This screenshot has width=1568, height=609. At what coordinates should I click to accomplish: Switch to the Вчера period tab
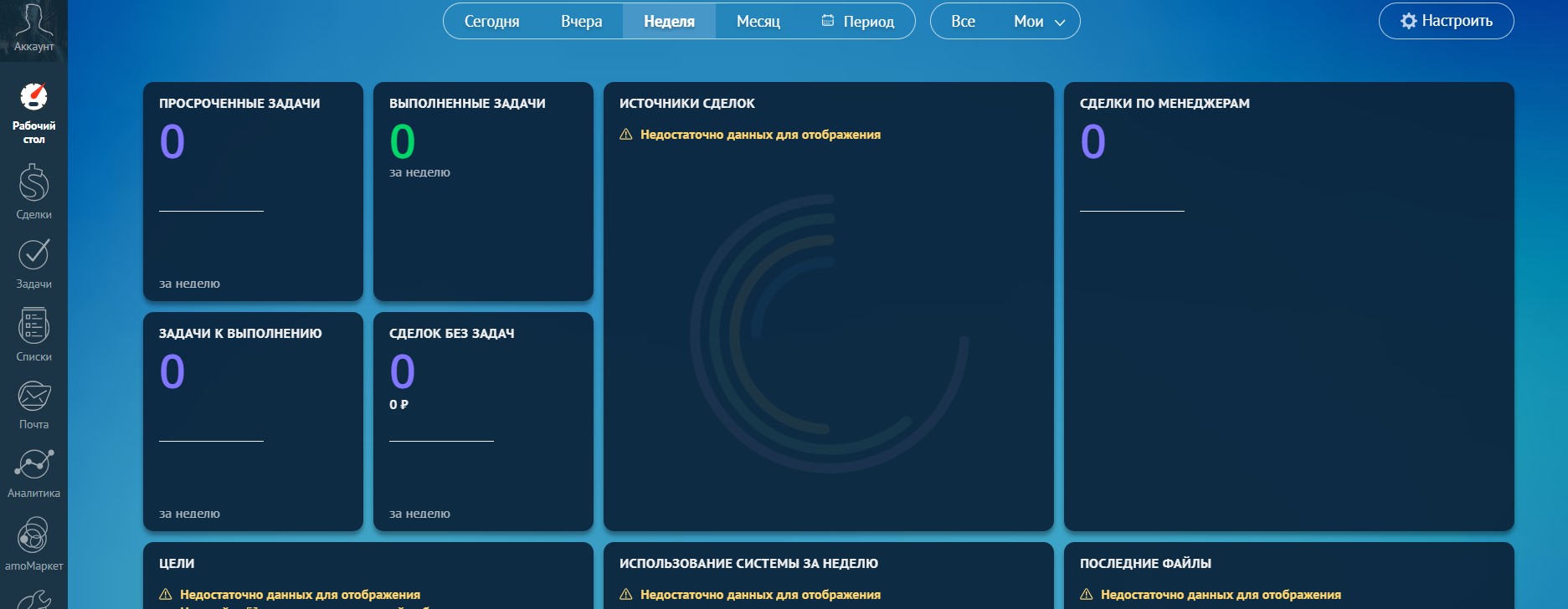581,22
